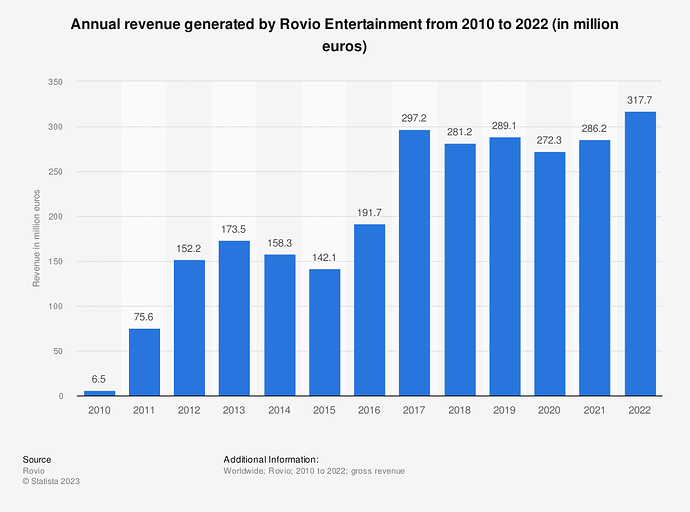
Task: Click the 2015 revenue bar
Action: (x=324, y=332)
